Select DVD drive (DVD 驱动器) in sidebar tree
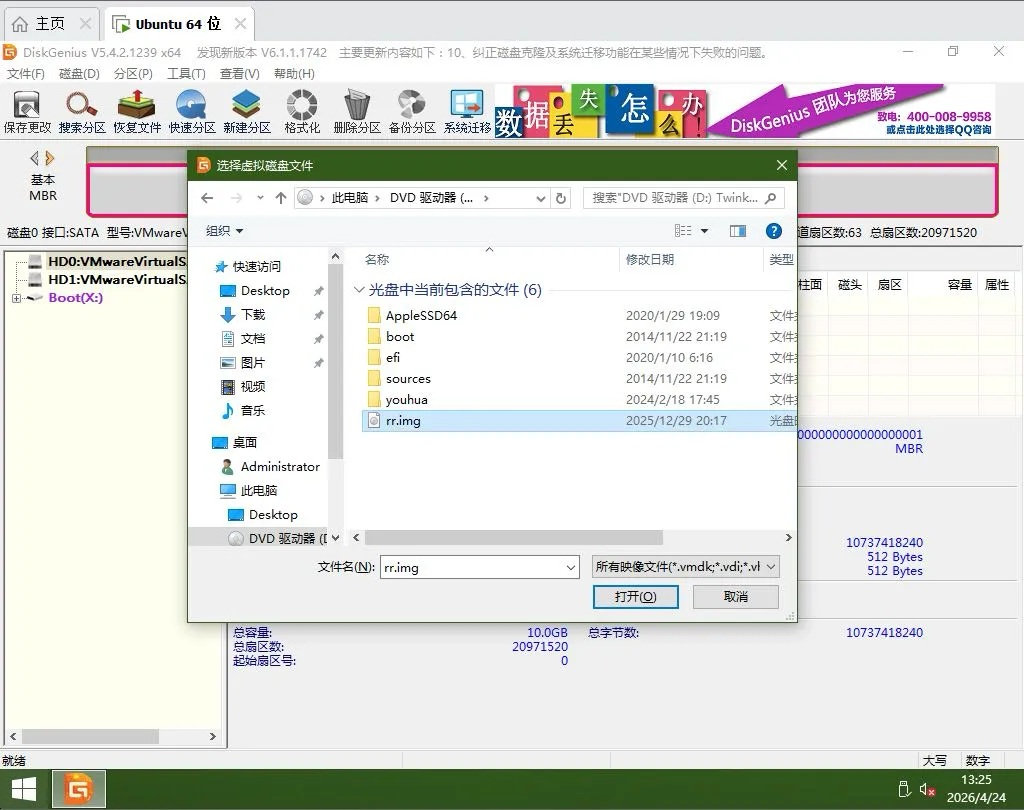1024x810 pixels. (x=279, y=538)
